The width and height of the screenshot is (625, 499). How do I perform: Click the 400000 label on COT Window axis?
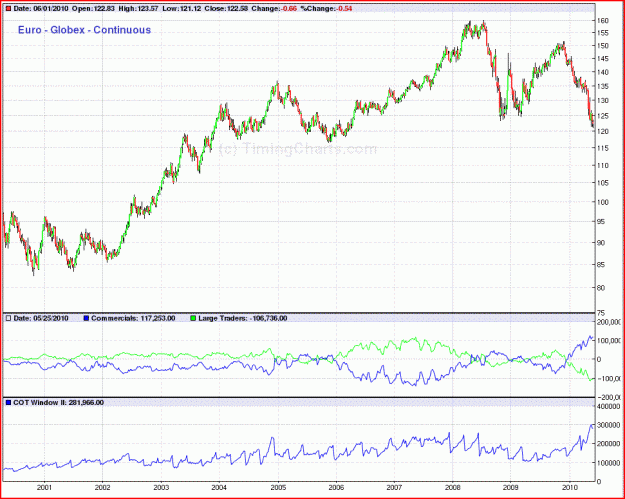click(609, 406)
